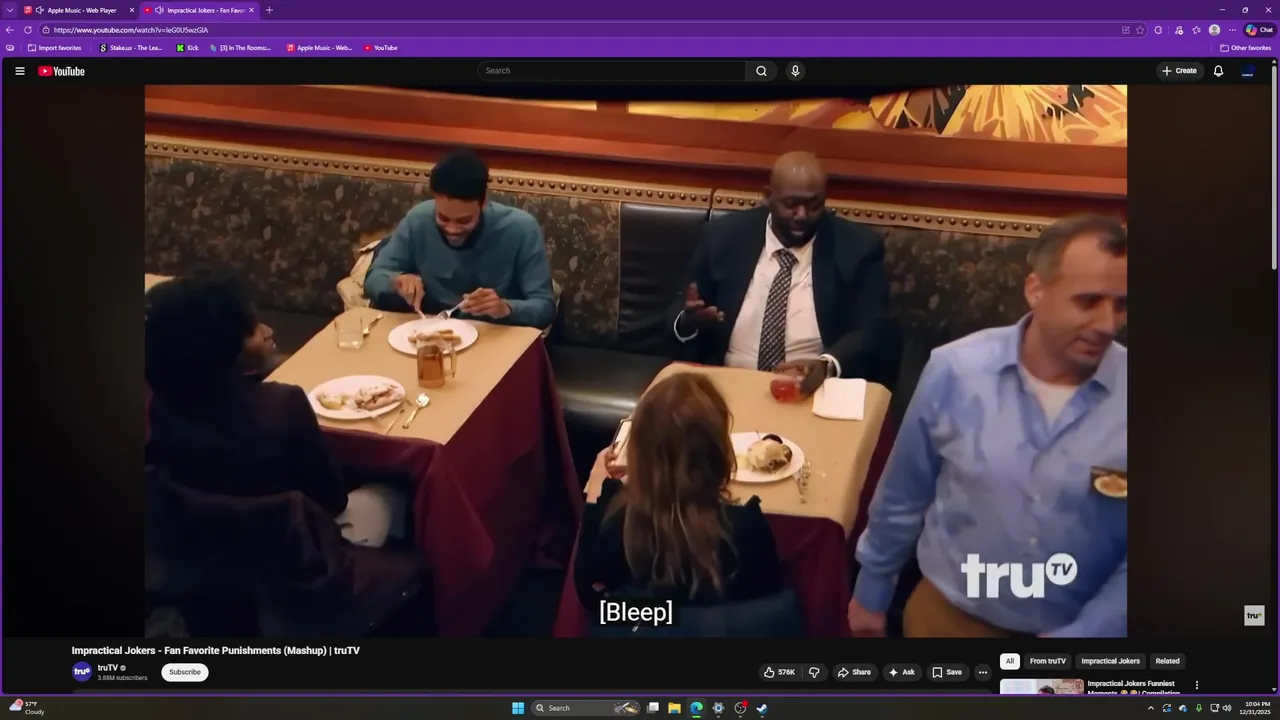Click the Windows taskbar search box
The width and height of the screenshot is (1280, 720).
pyautogui.click(x=586, y=708)
